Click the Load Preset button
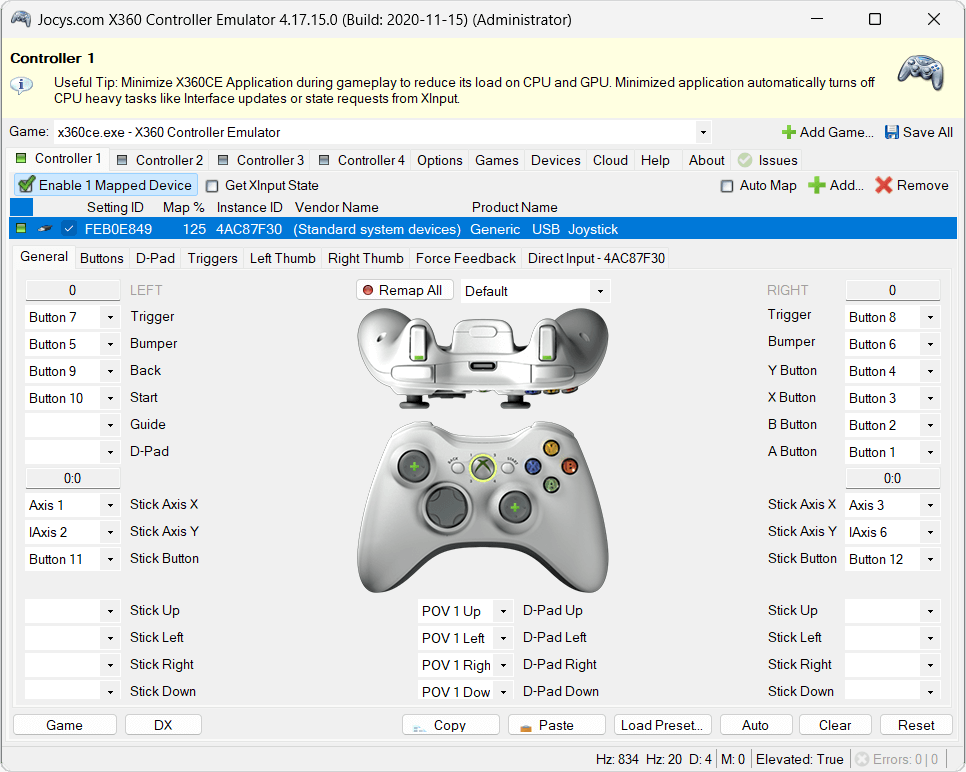The width and height of the screenshot is (966, 772). coord(663,725)
